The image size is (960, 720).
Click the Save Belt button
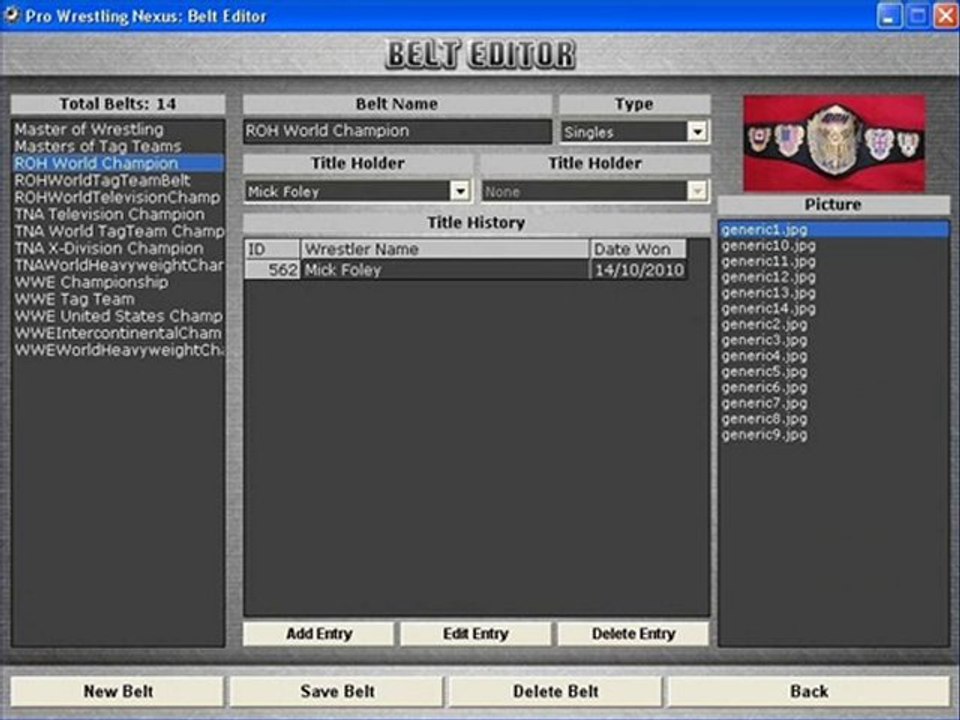(x=337, y=691)
